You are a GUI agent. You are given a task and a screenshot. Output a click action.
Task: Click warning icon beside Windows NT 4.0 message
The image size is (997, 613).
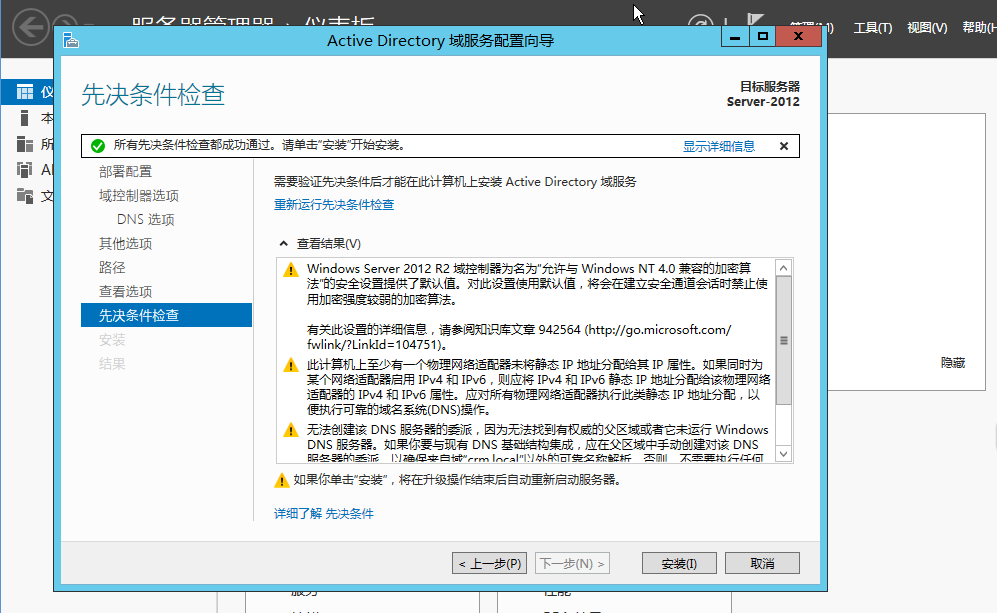pos(291,270)
